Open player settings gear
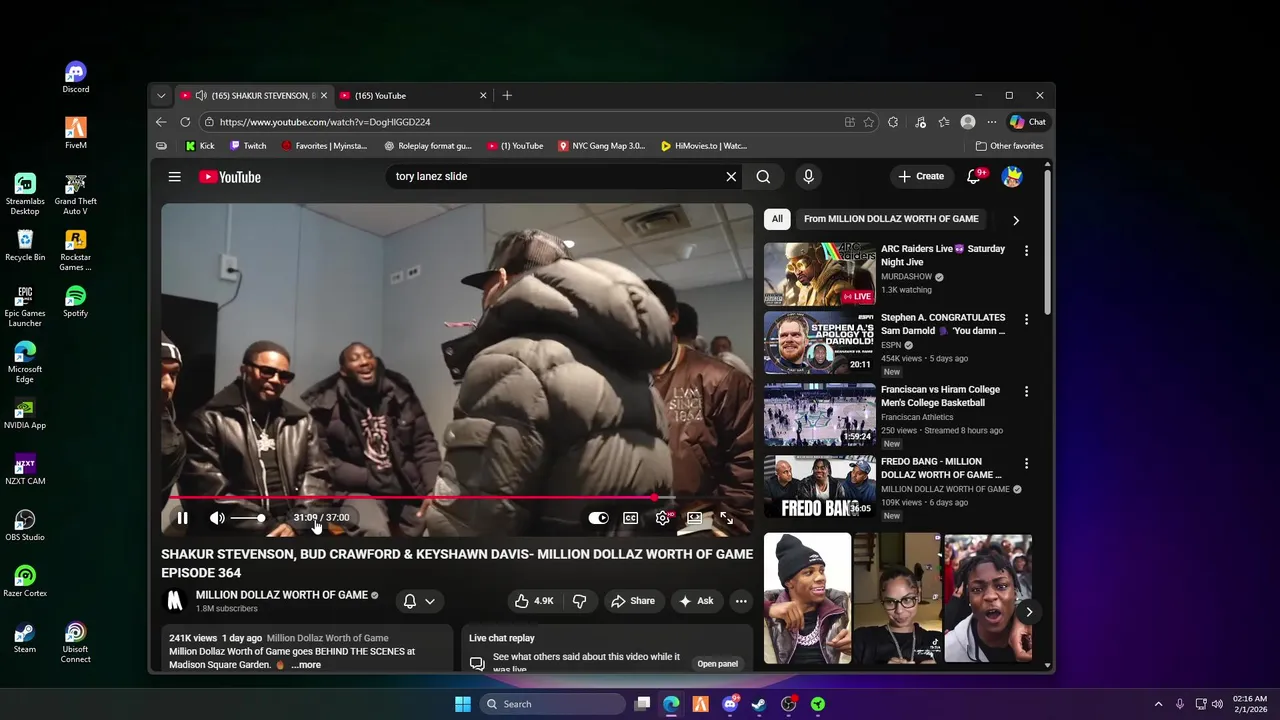The width and height of the screenshot is (1280, 720). 662,518
